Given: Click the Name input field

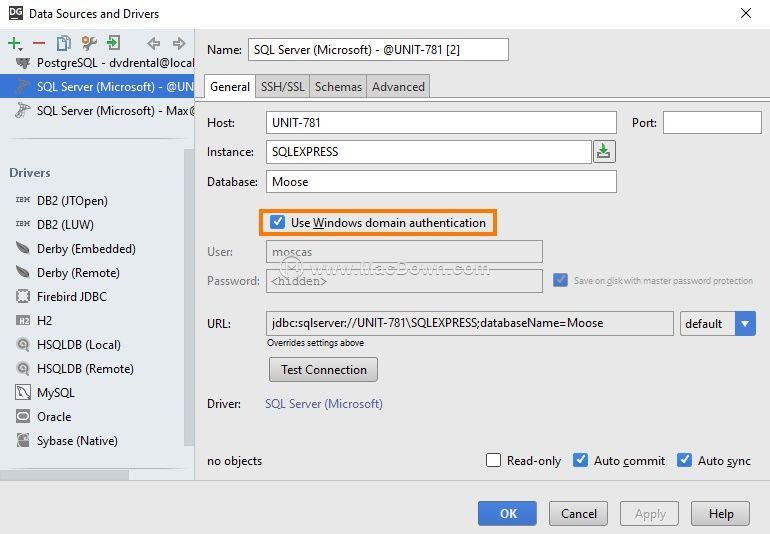Looking at the screenshot, I should 378,50.
